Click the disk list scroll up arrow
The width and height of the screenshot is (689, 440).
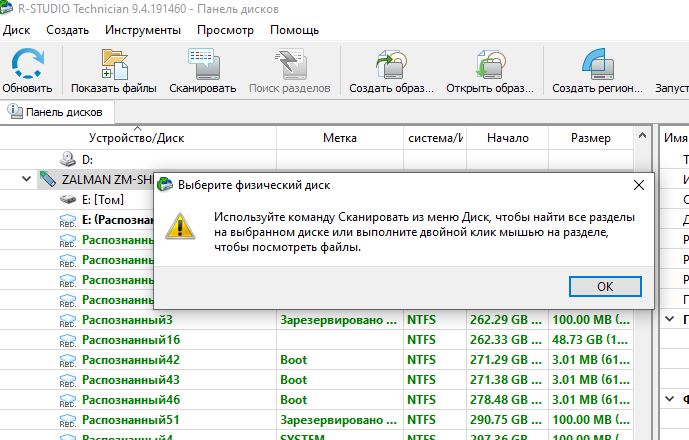coord(642,135)
